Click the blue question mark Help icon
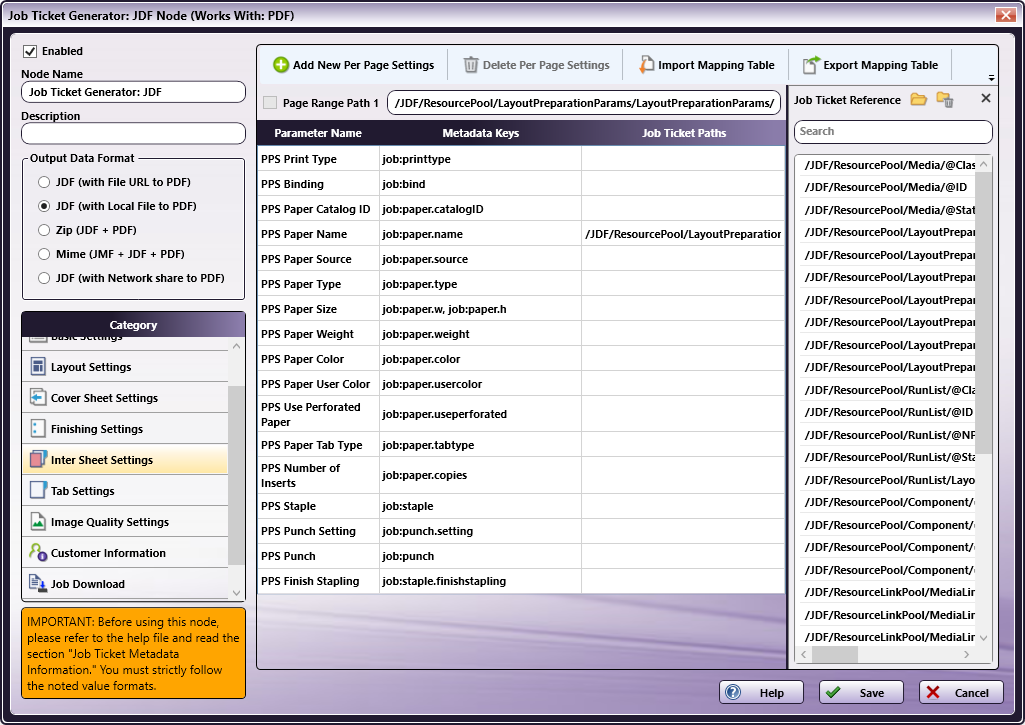 tap(733, 692)
